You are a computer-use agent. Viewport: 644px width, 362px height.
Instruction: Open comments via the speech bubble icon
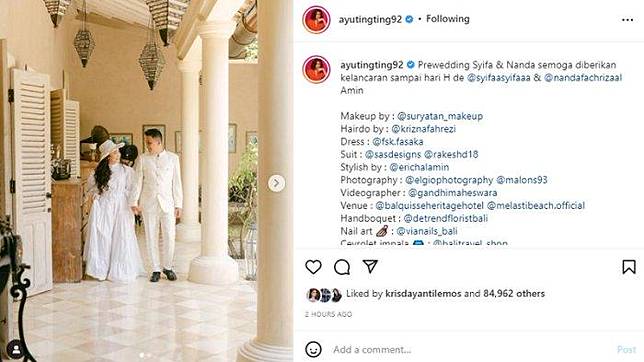point(342,267)
